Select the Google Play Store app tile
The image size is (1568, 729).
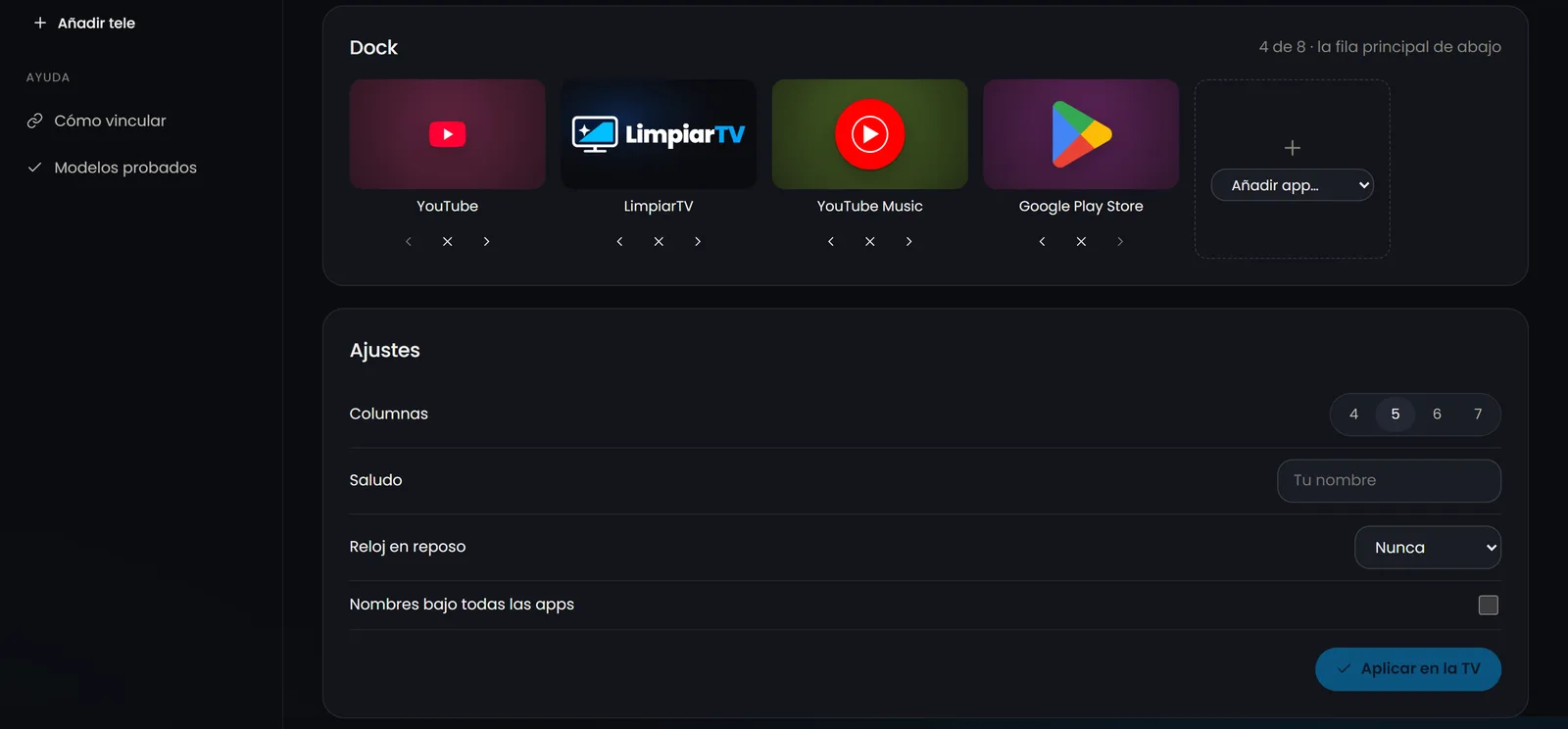click(1081, 134)
